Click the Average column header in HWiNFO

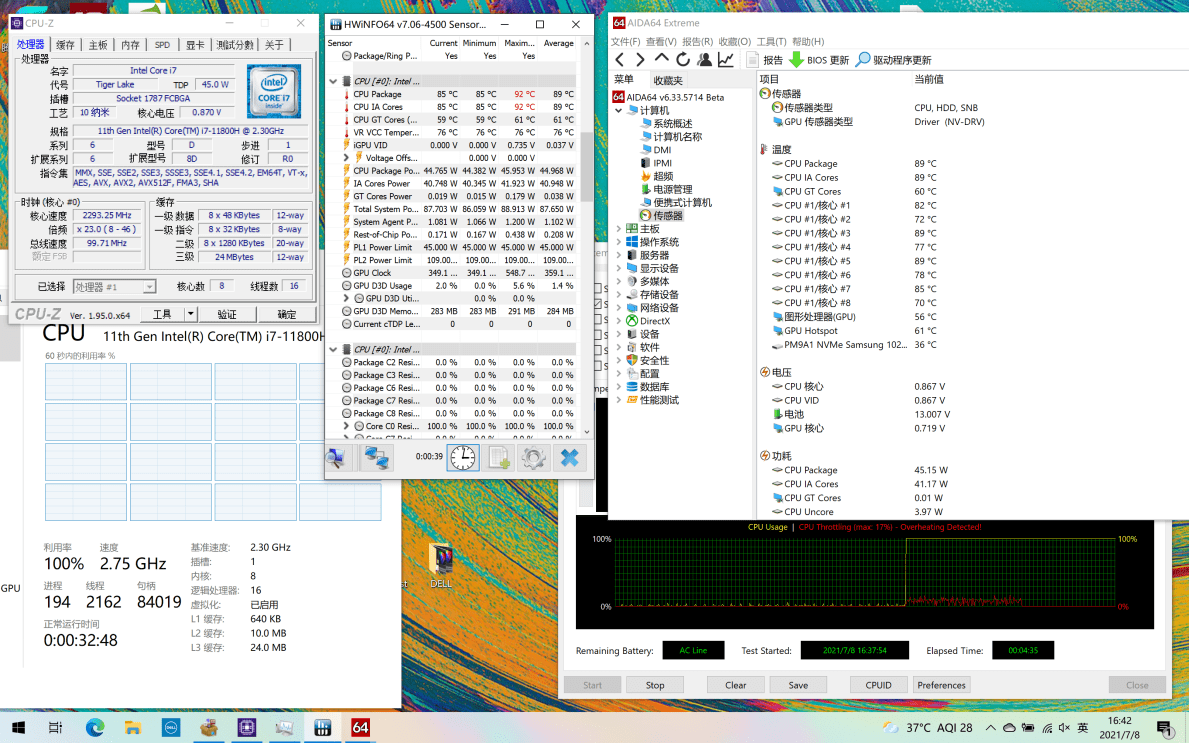tap(558, 43)
